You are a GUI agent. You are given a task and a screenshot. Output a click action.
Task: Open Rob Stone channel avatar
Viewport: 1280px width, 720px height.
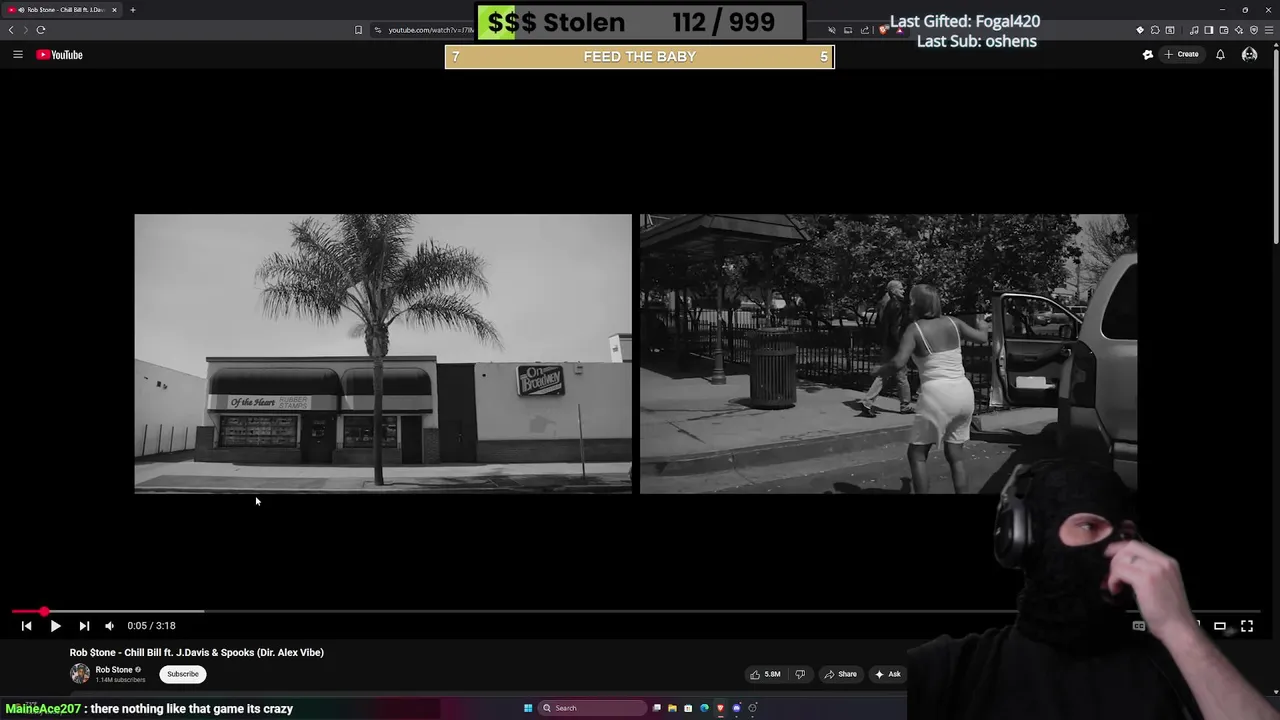80,674
